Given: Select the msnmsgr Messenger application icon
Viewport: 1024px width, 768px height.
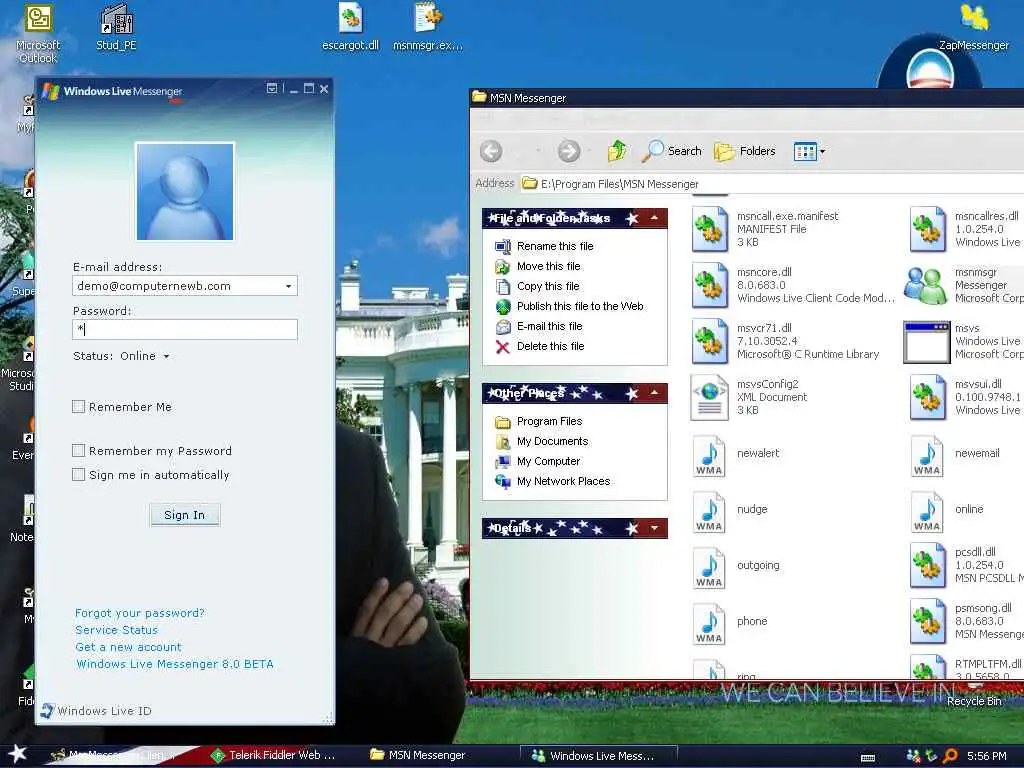Looking at the screenshot, I should pos(926,285).
